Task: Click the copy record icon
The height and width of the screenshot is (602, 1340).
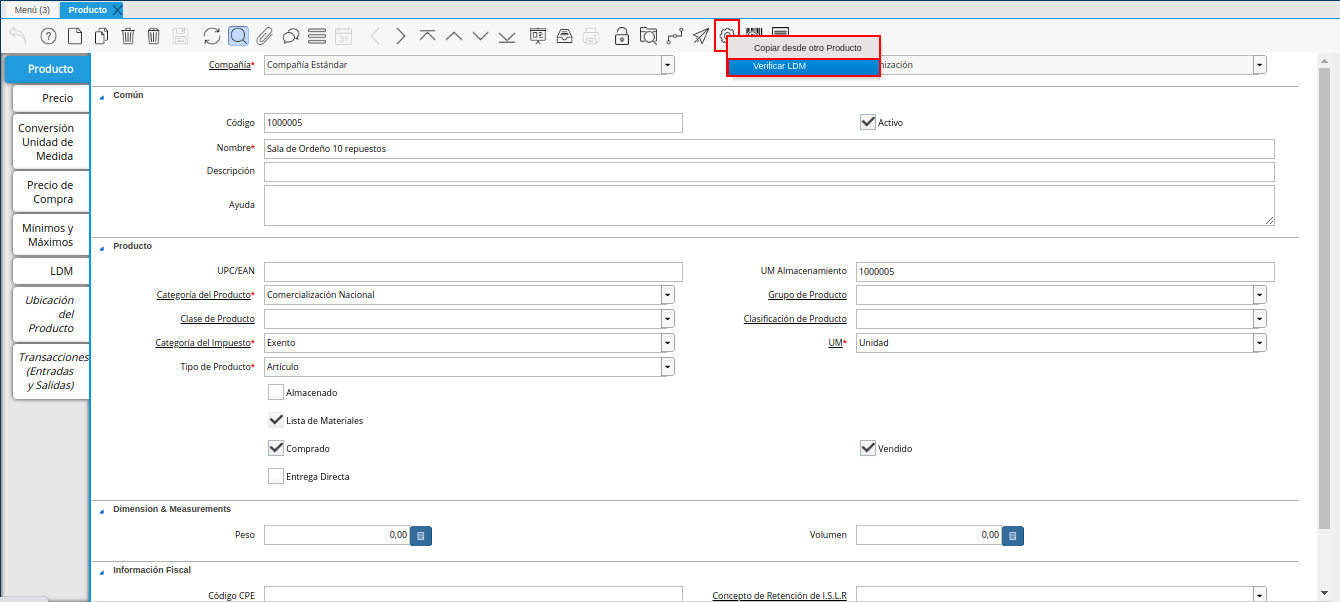Action: click(x=101, y=36)
